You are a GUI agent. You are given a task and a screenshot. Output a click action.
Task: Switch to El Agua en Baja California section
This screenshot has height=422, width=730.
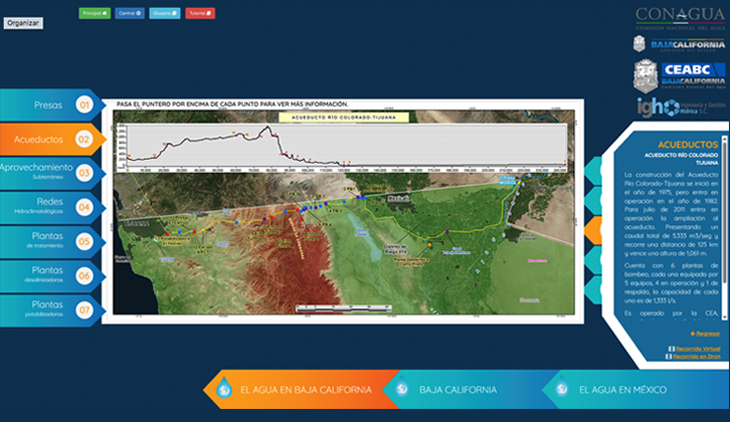(300, 389)
